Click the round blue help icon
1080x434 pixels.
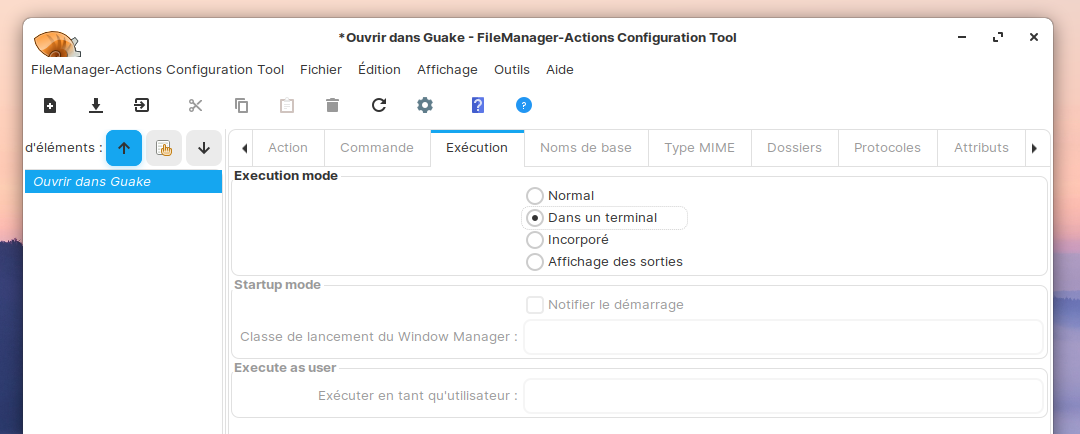[x=524, y=105]
